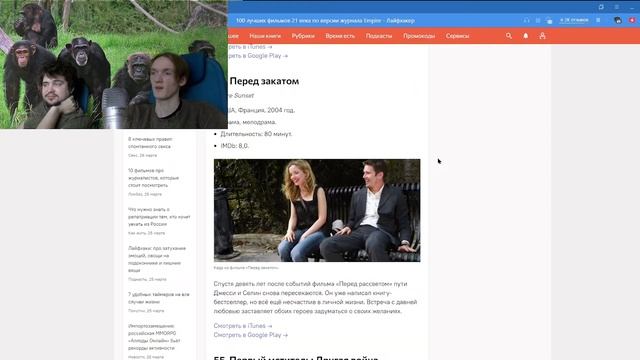Open sidebar article about spontaneous sex rules
Image resolution: width=640 pixels, height=360 pixels.
click(150, 142)
